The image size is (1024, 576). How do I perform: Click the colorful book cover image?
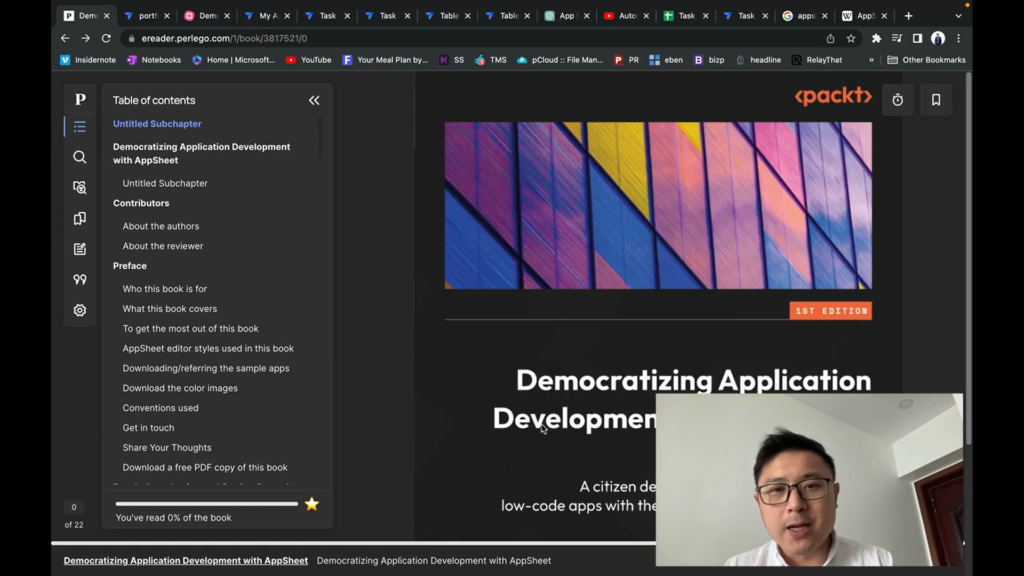click(658, 206)
